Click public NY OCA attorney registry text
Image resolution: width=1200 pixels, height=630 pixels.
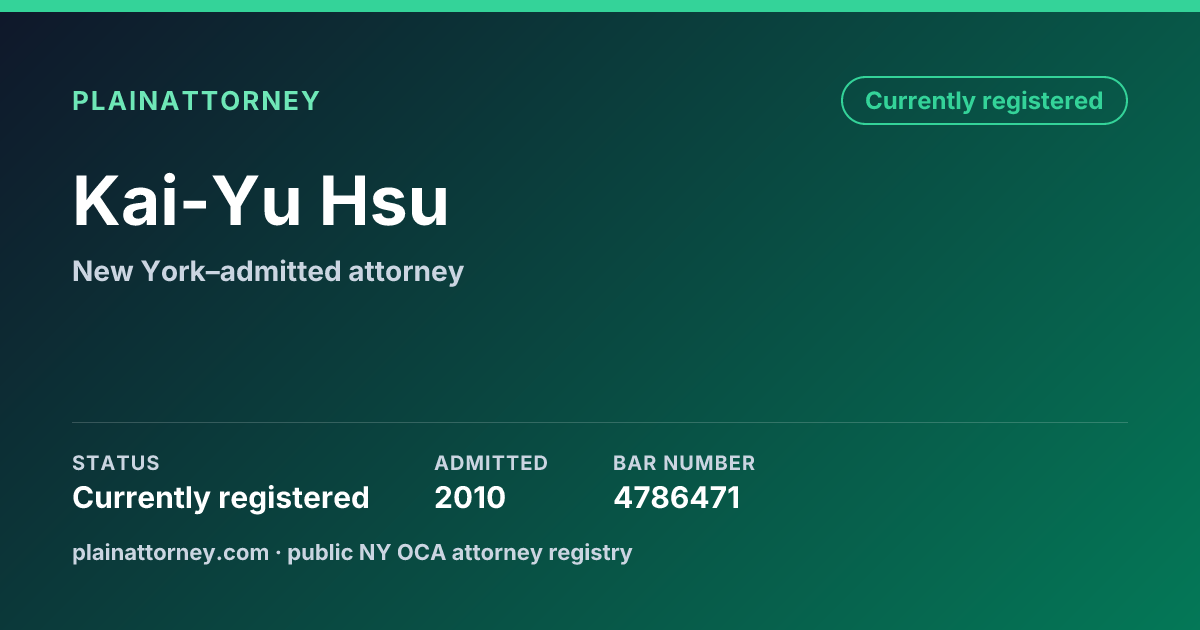pos(460,552)
